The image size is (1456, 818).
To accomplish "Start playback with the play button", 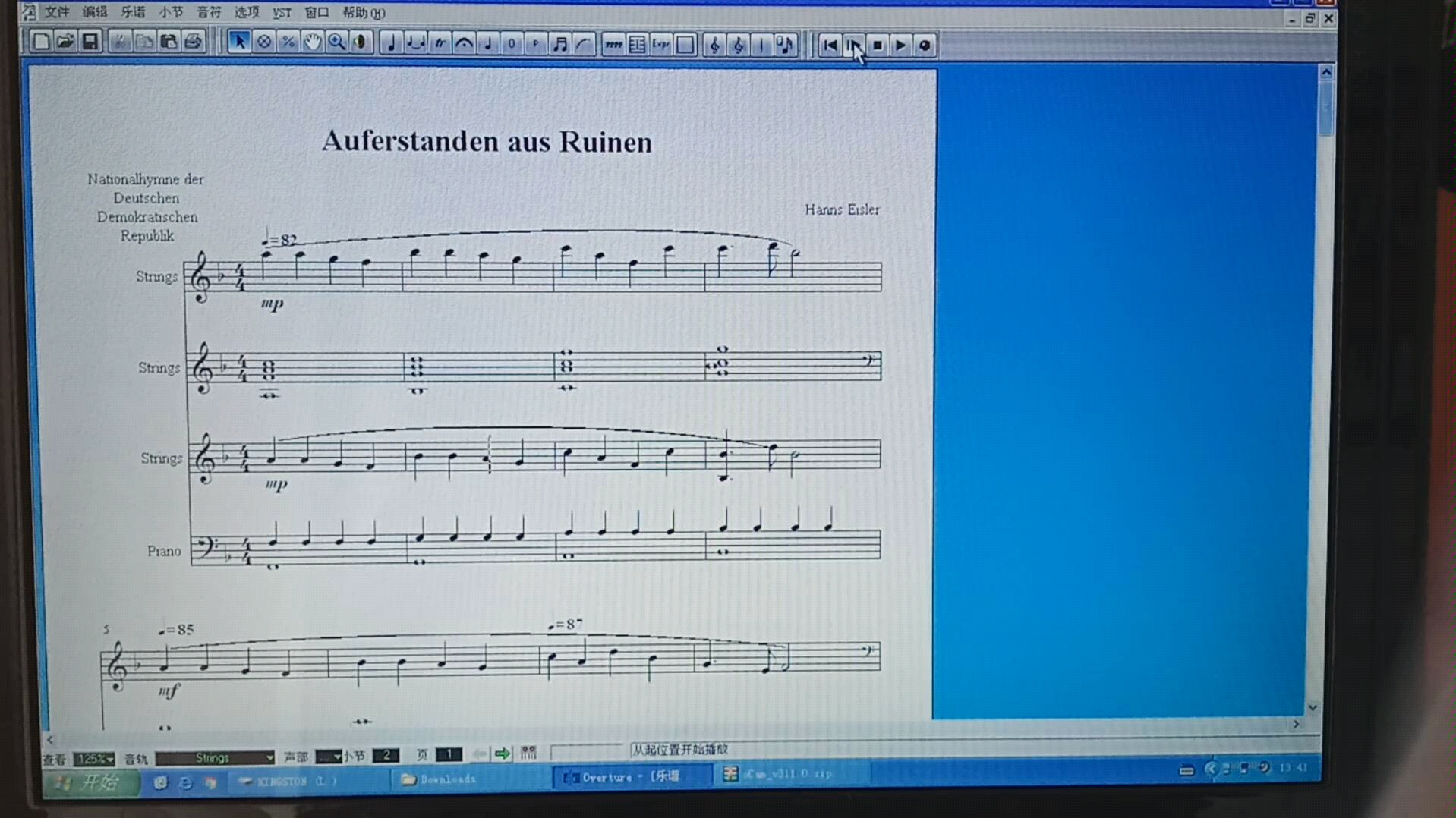I will pyautogui.click(x=901, y=46).
